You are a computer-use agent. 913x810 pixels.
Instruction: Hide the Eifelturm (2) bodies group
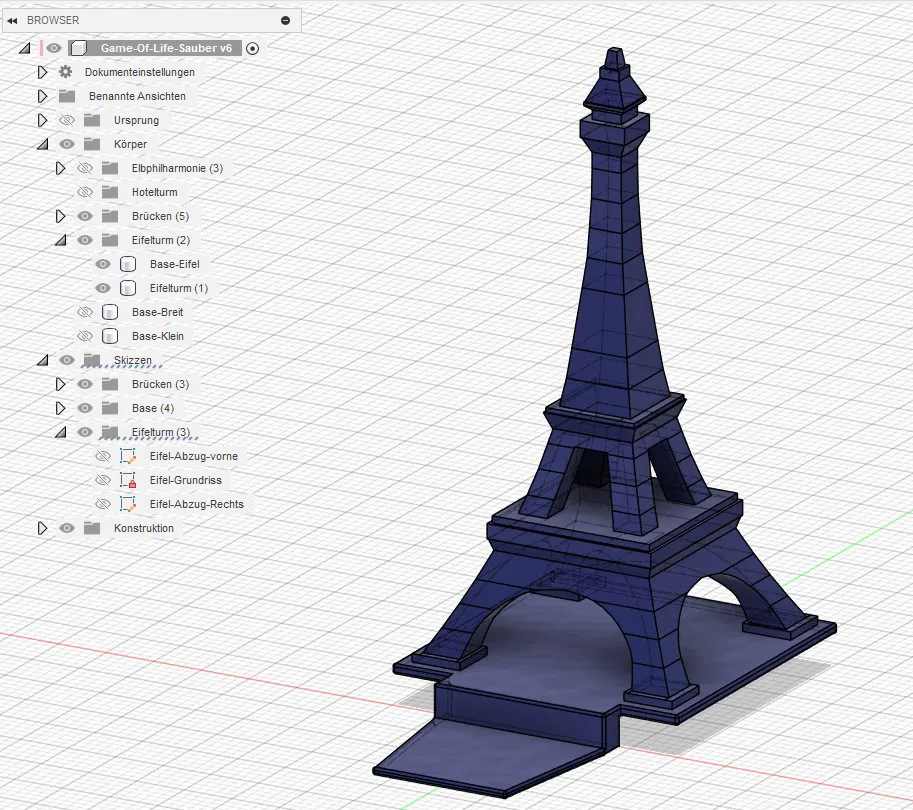(85, 240)
